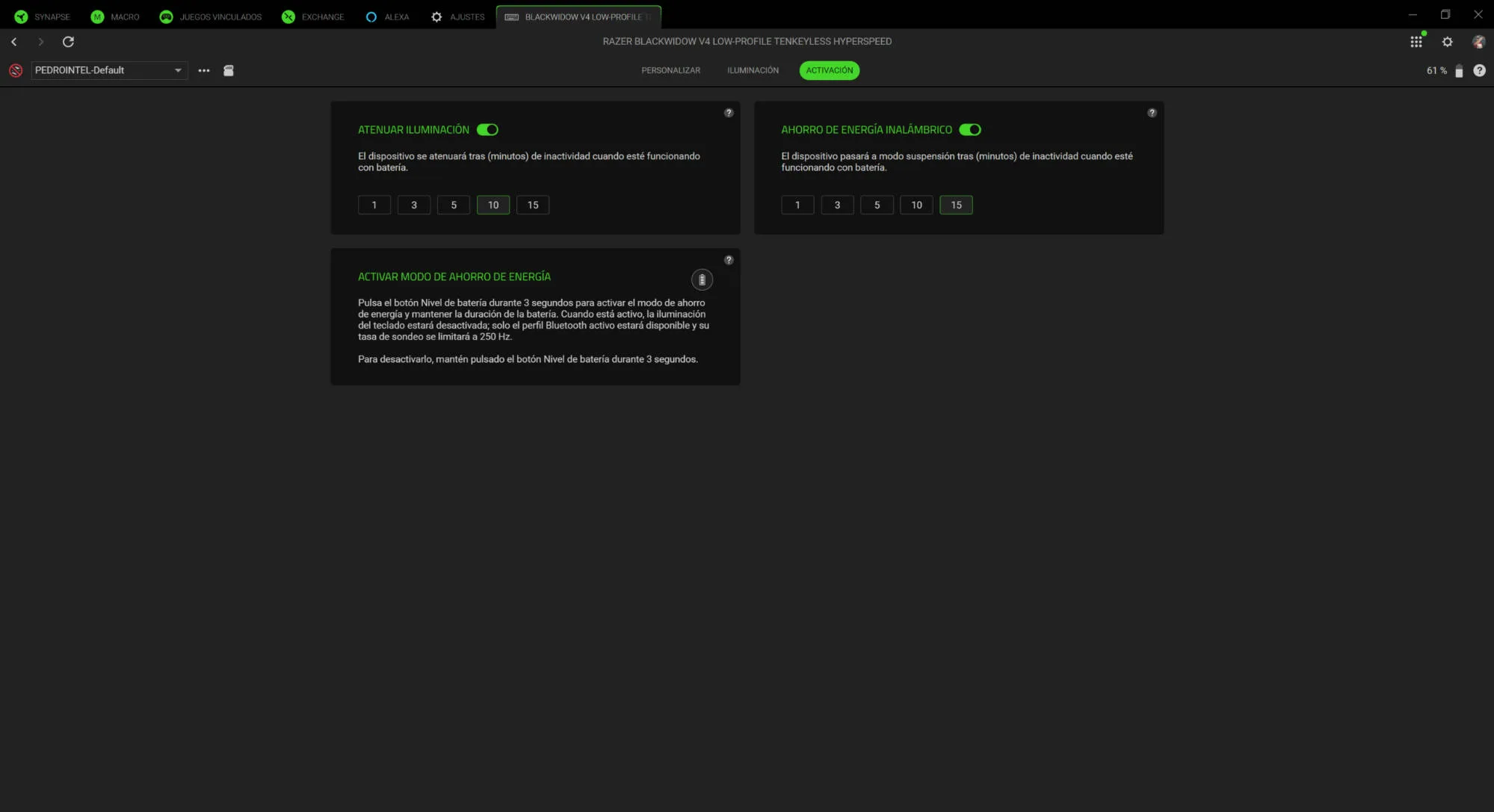Switch to the Iluminación section
This screenshot has width=1494, height=812.
point(753,70)
